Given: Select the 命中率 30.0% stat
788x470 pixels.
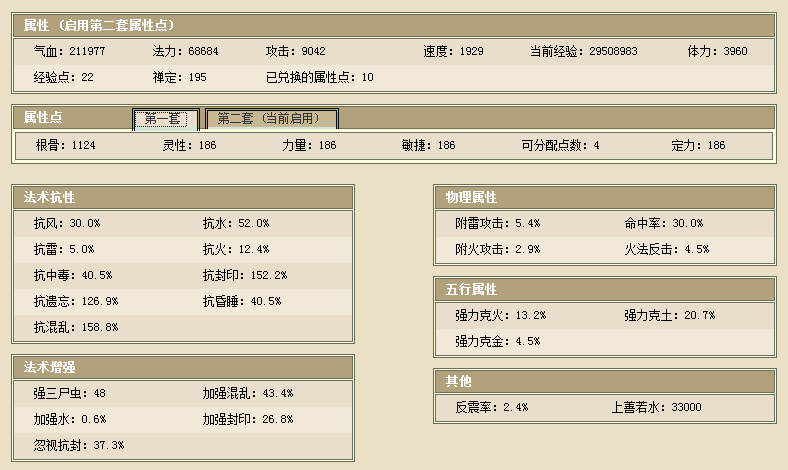Looking at the screenshot, I should click(664, 223).
